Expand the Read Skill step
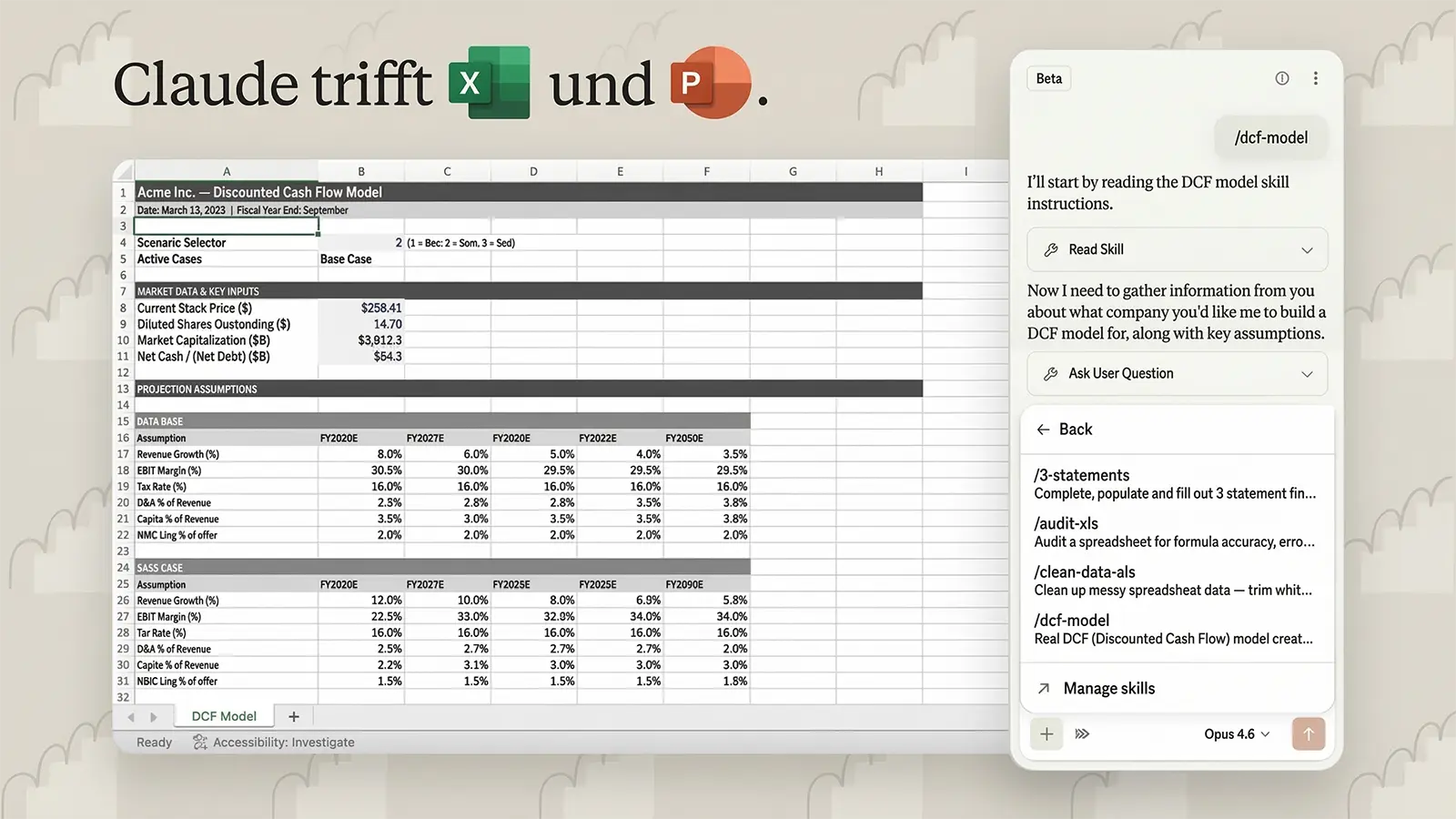 coord(1306,250)
